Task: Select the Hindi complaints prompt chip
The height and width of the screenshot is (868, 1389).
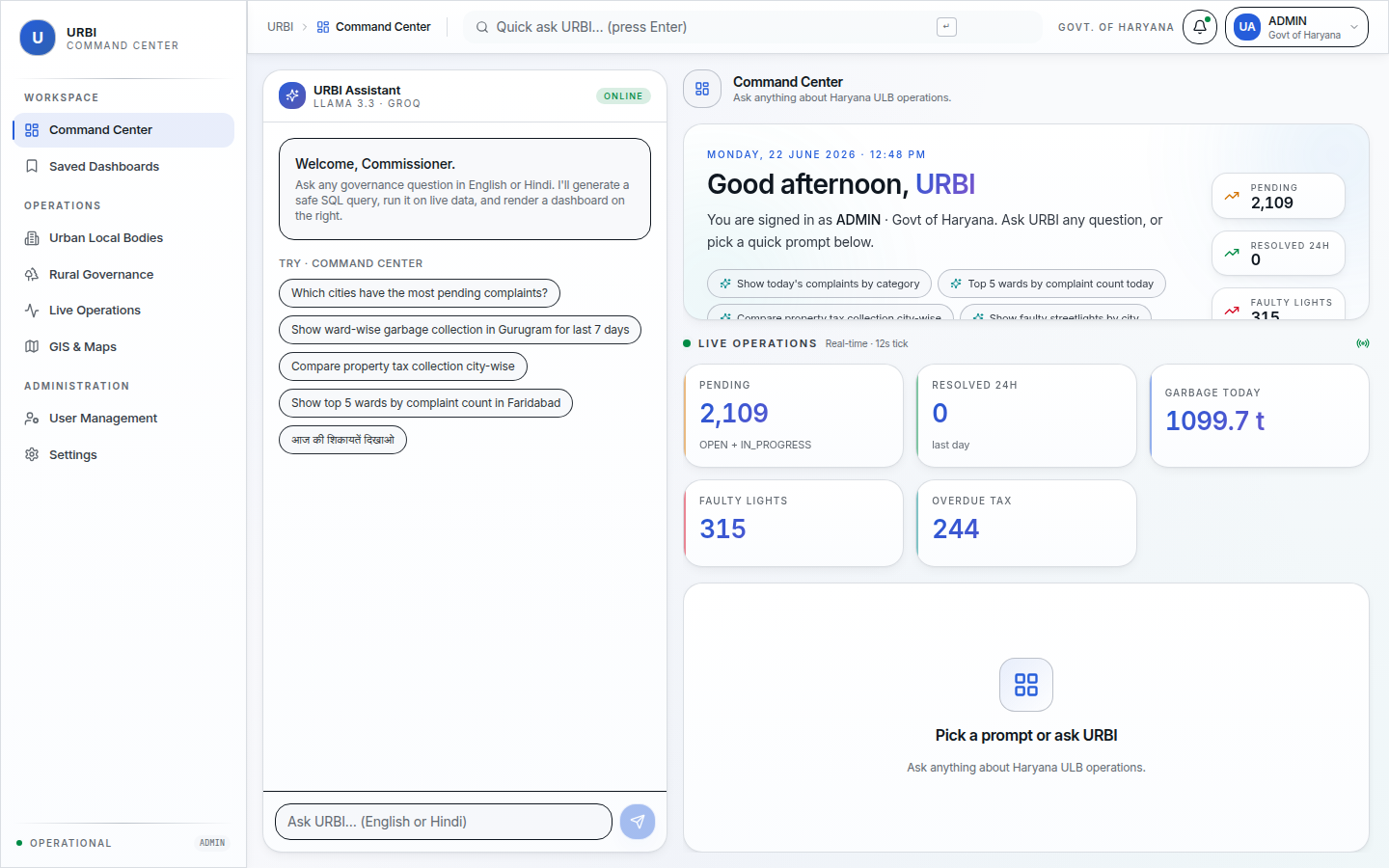Action: click(342, 440)
